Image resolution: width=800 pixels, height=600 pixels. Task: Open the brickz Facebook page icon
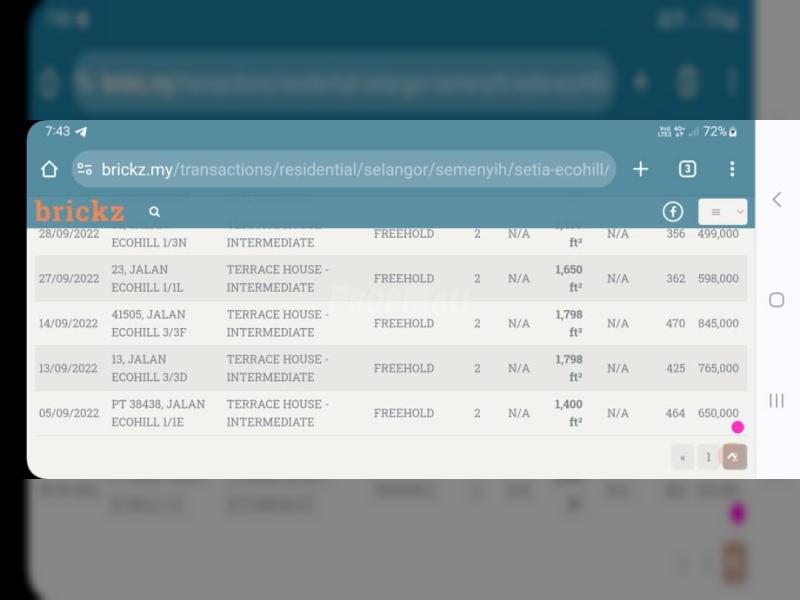point(673,212)
